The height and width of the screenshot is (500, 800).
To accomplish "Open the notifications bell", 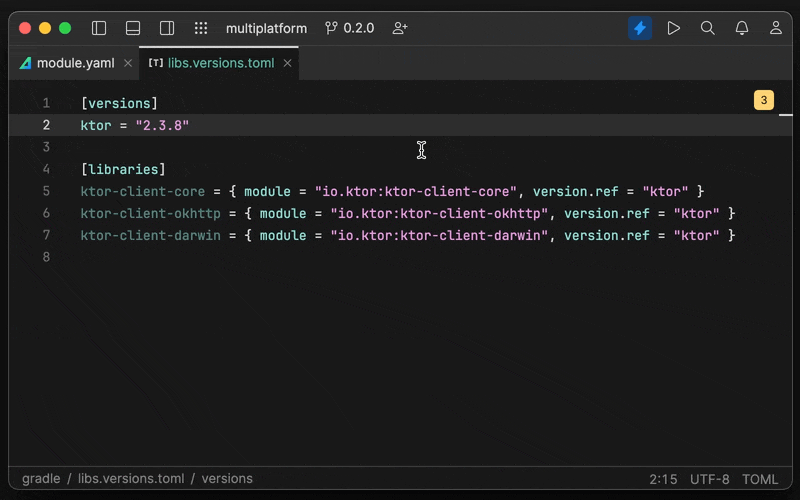I will click(742, 28).
